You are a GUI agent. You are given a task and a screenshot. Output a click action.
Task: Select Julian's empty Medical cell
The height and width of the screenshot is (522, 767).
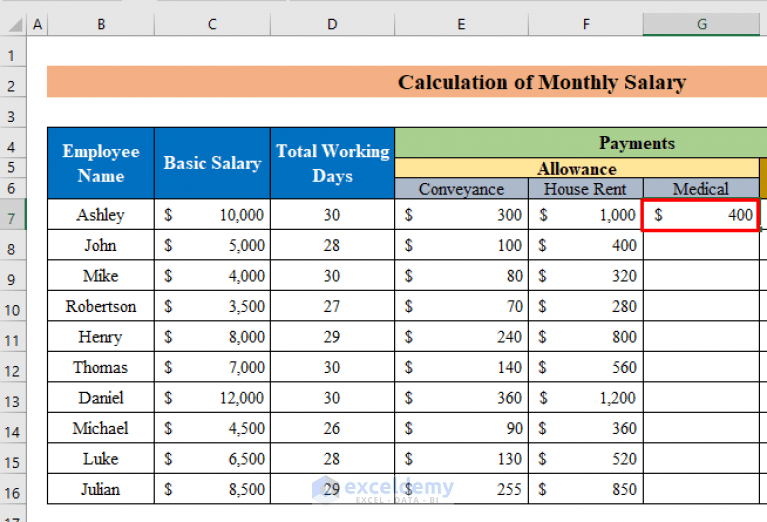[x=701, y=489]
